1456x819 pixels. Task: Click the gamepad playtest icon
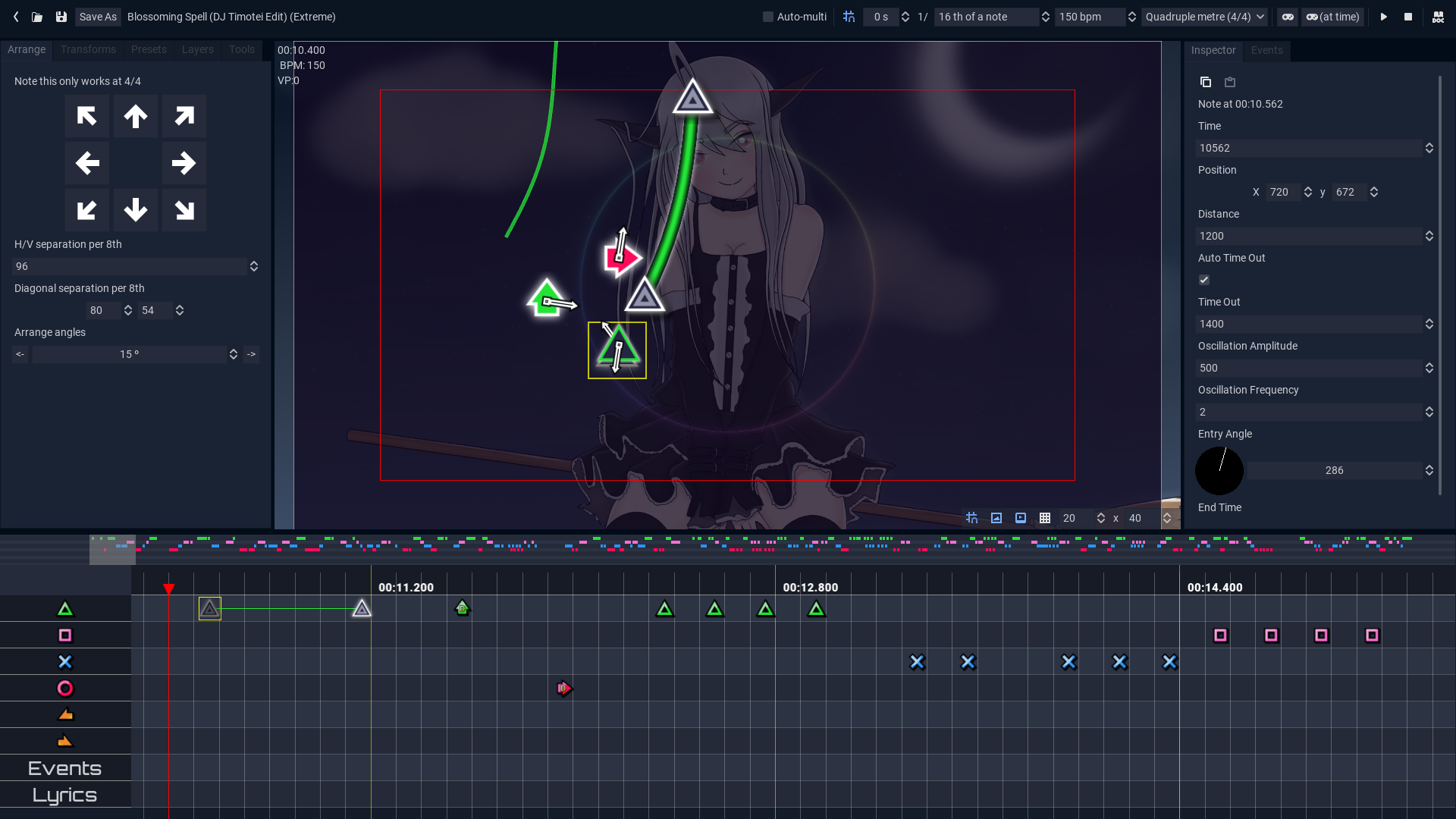point(1288,17)
